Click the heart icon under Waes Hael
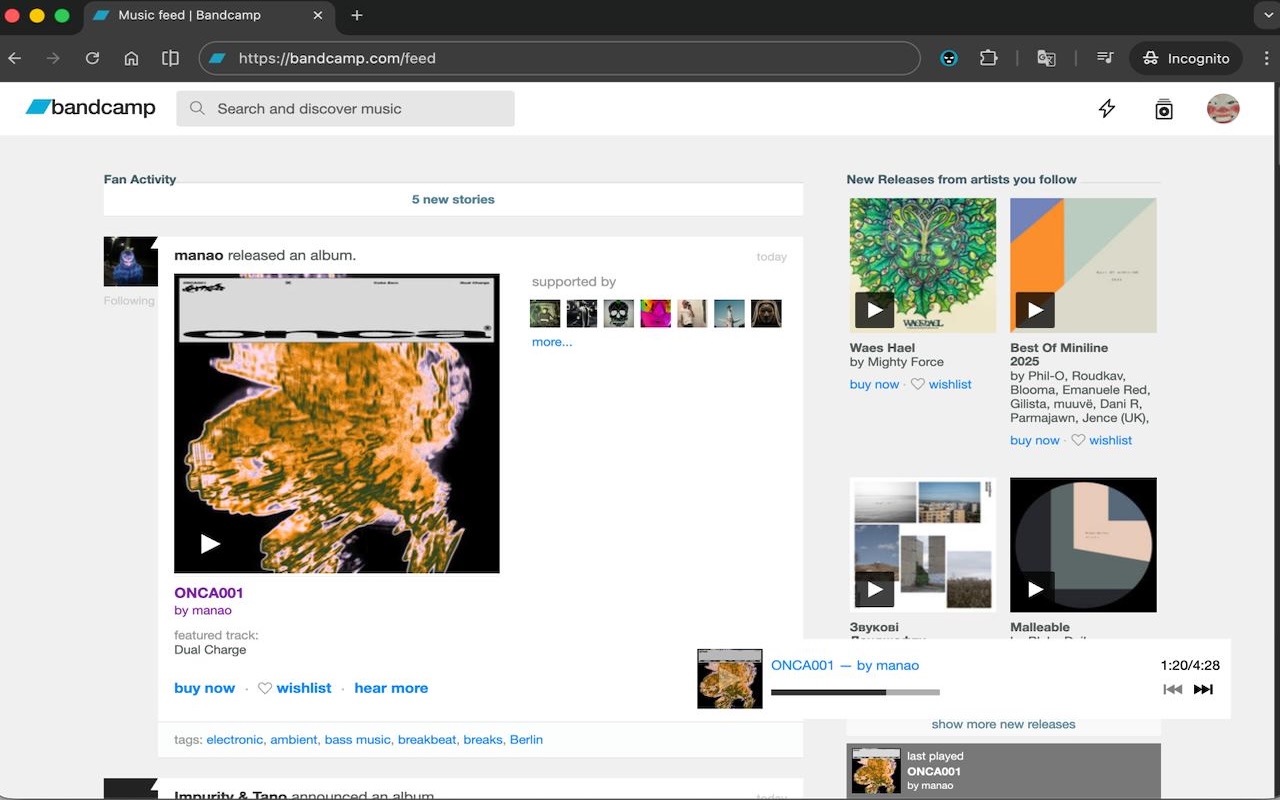 [917, 384]
